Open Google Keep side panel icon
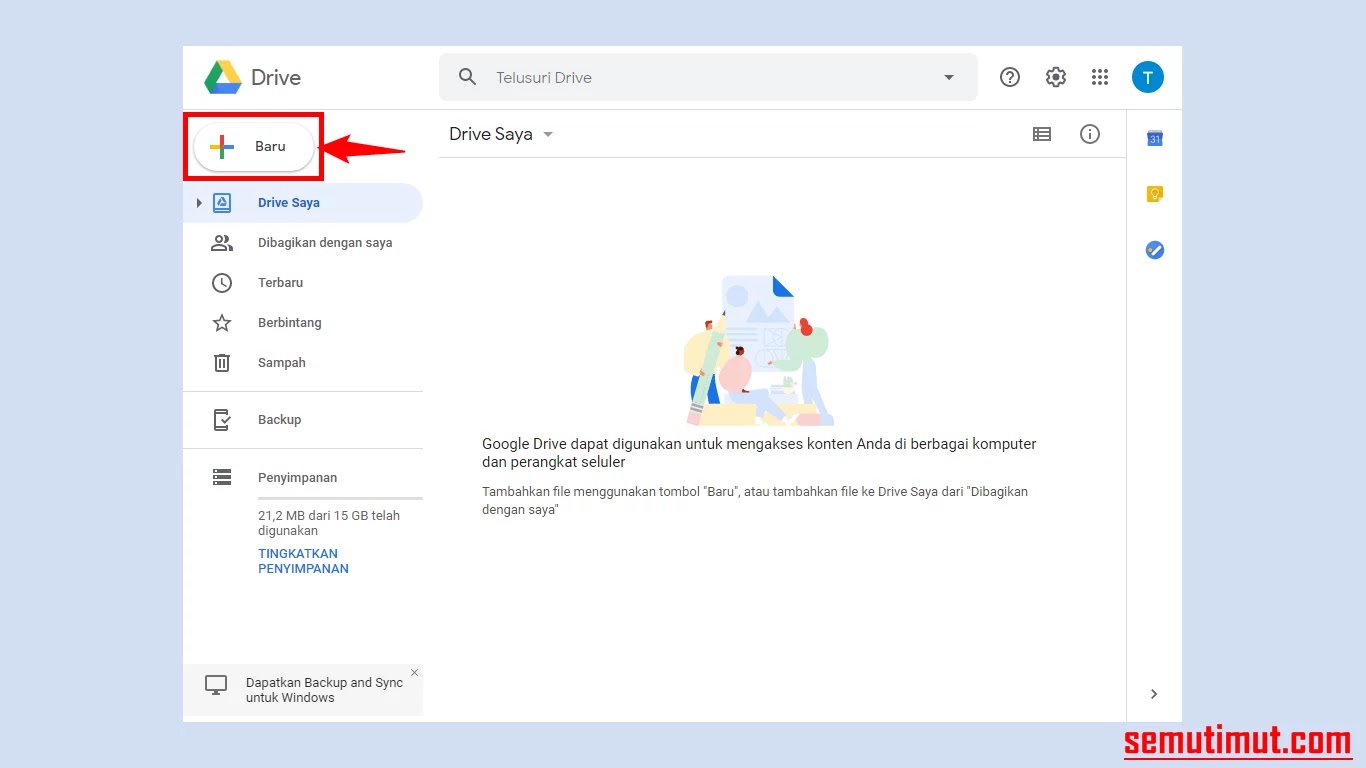This screenshot has height=768, width=1366. [x=1155, y=194]
